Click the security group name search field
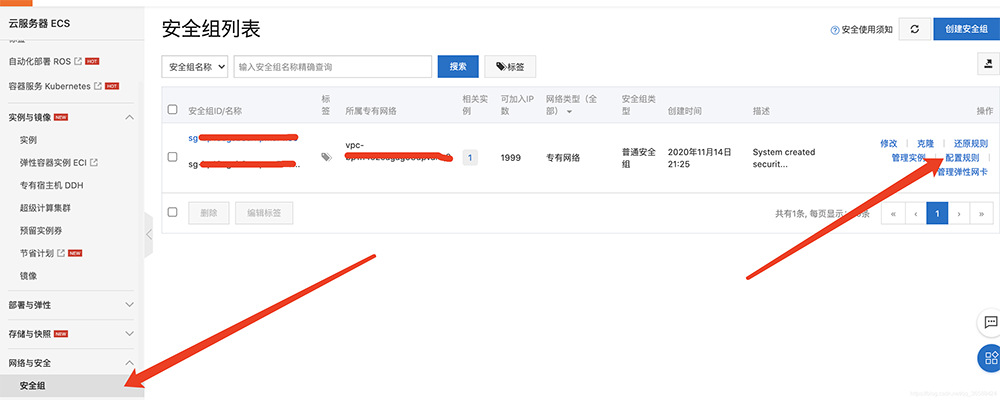 click(x=332, y=67)
